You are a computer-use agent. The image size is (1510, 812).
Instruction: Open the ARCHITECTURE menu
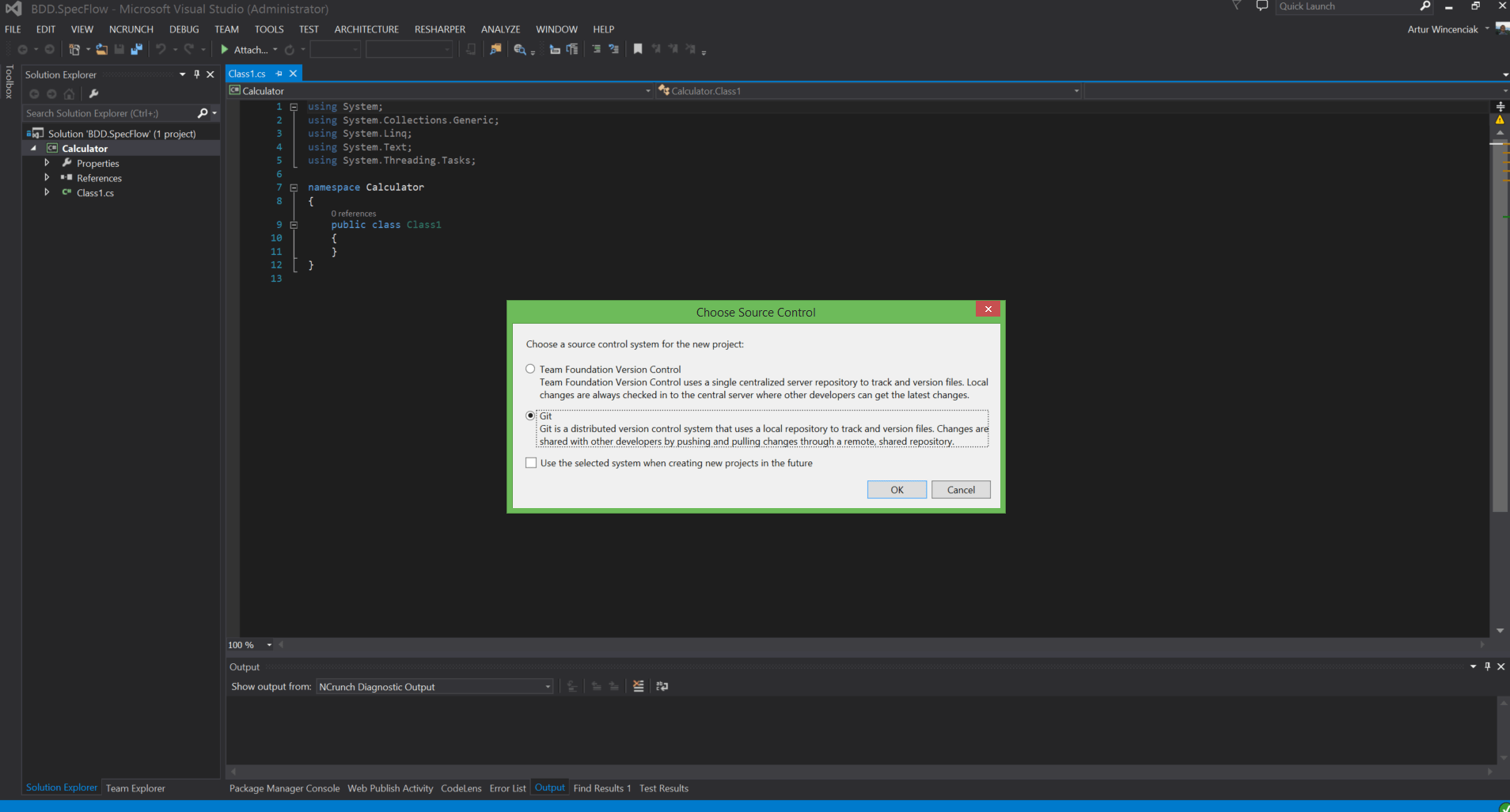pos(366,29)
